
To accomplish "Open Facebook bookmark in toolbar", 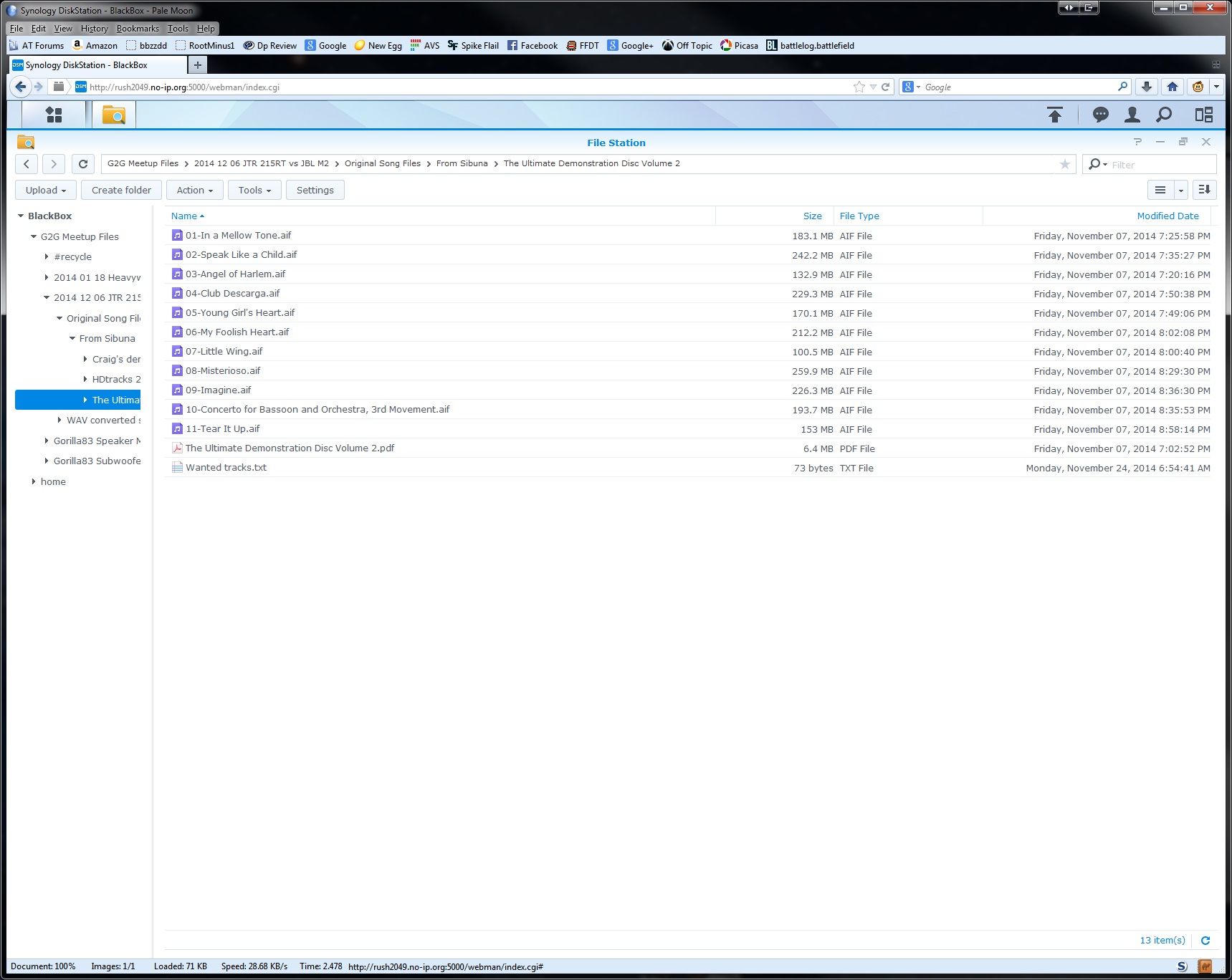I will pyautogui.click(x=533, y=45).
